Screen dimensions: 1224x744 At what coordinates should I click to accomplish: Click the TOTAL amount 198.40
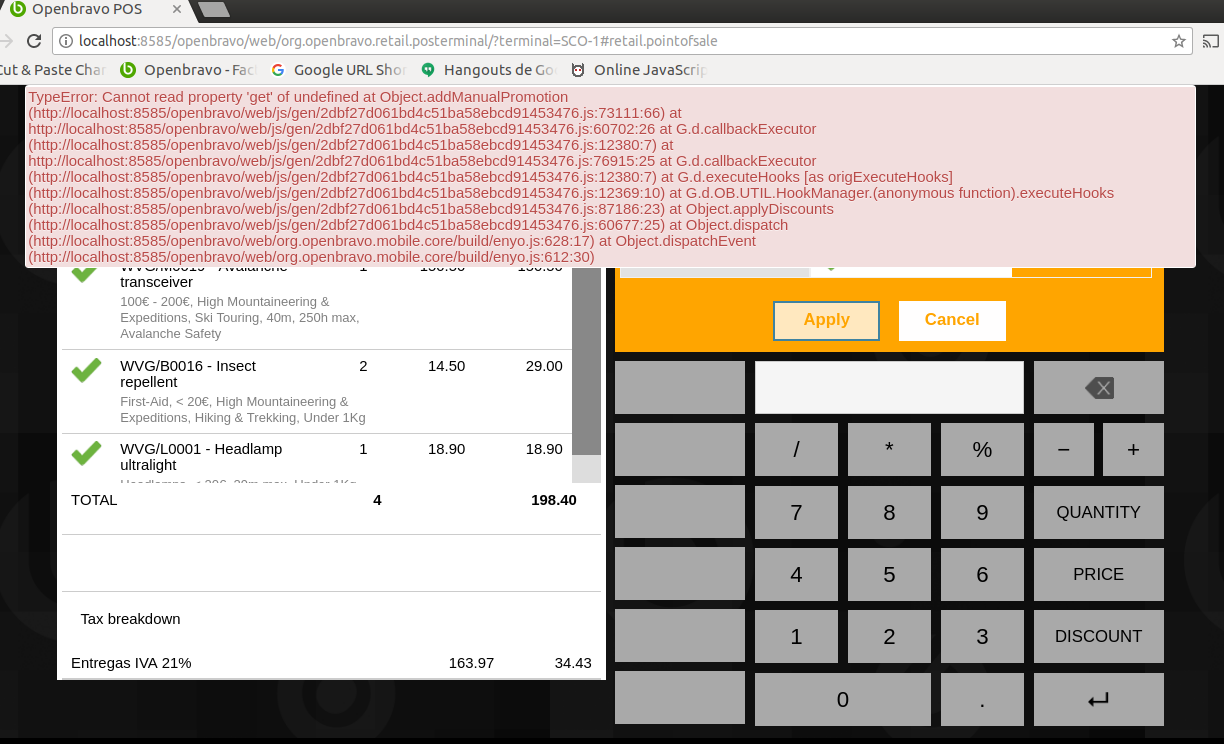pyautogui.click(x=553, y=499)
